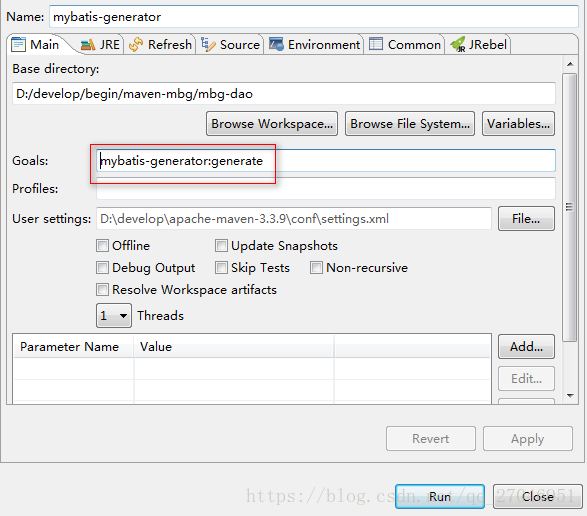The image size is (587, 516).
Task: Enable the Offline checkbox
Action: 102,246
